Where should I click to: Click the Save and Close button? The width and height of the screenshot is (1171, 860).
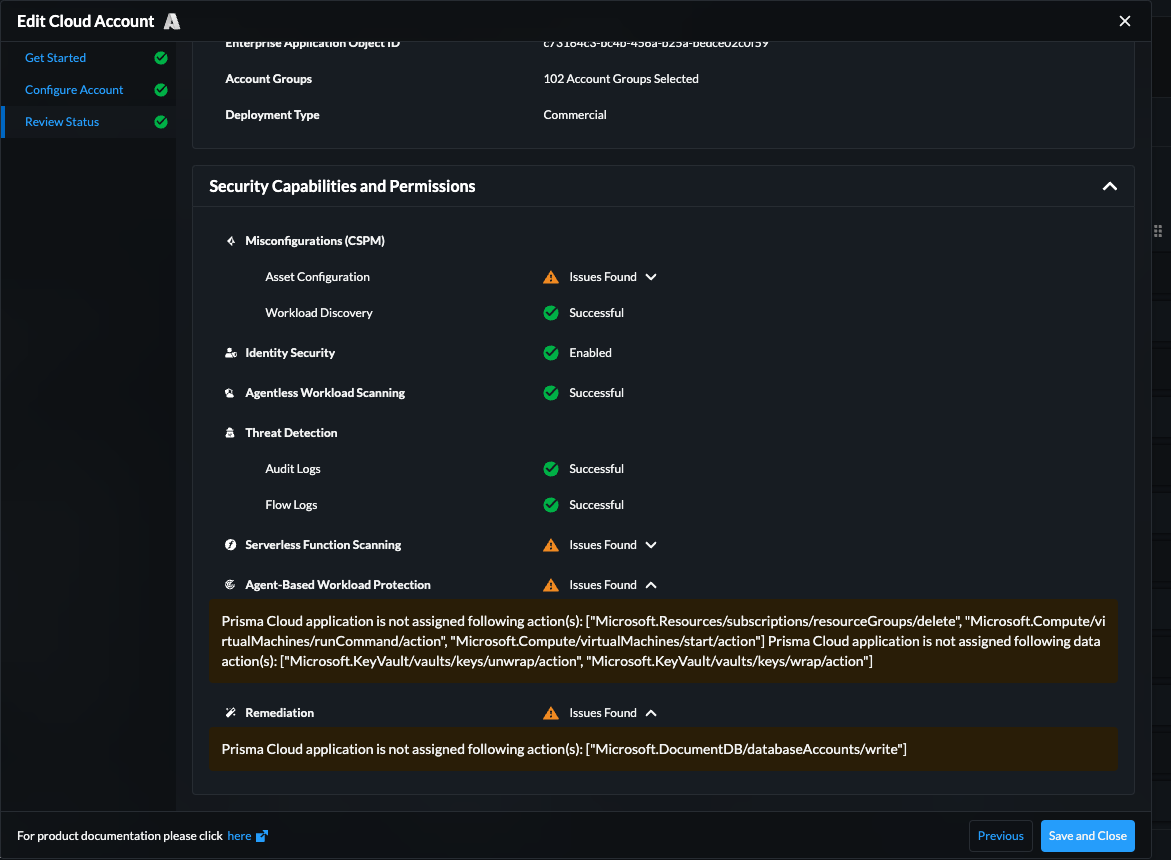1087,835
